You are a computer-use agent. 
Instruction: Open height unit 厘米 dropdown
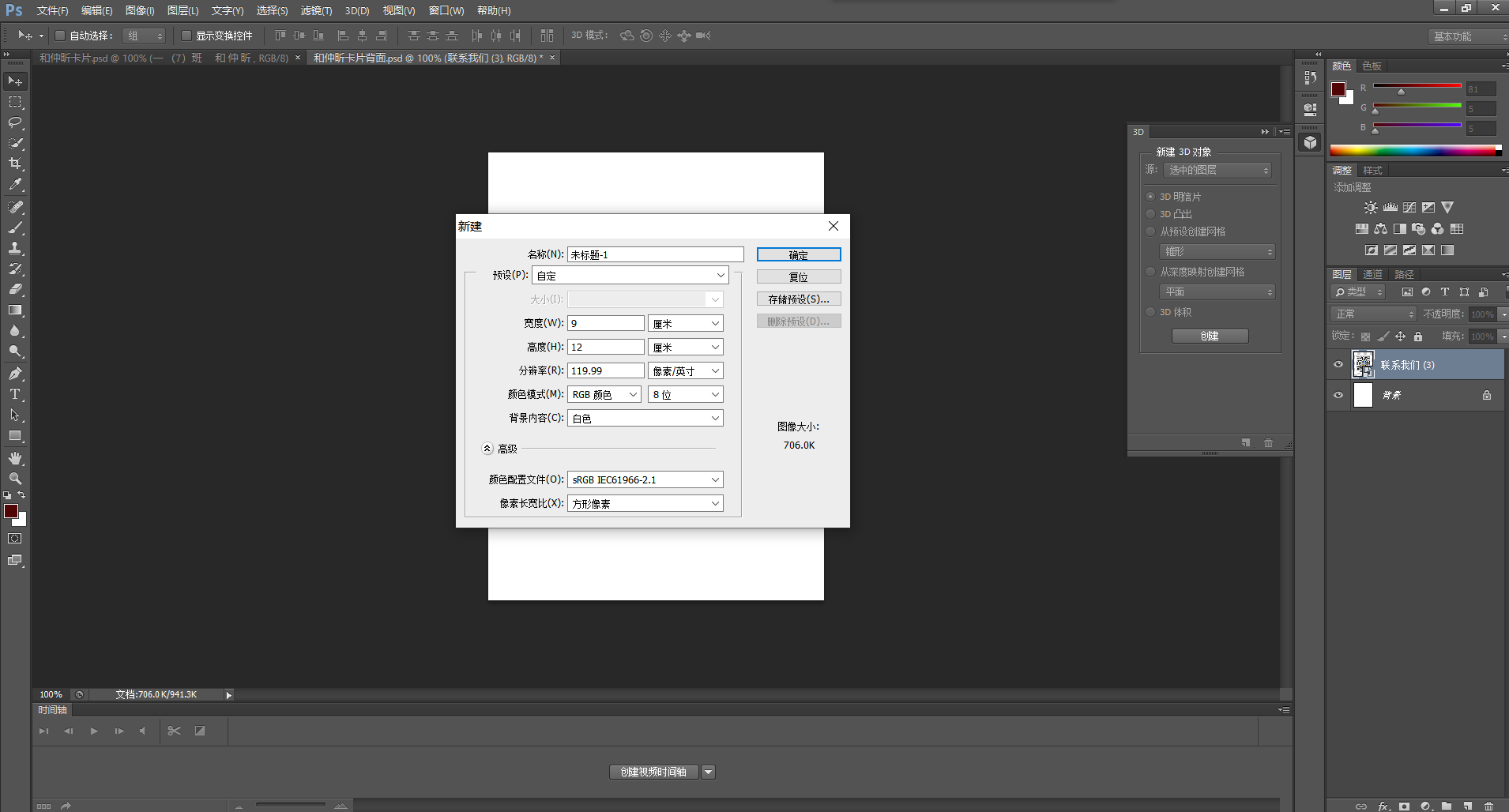[x=686, y=347]
